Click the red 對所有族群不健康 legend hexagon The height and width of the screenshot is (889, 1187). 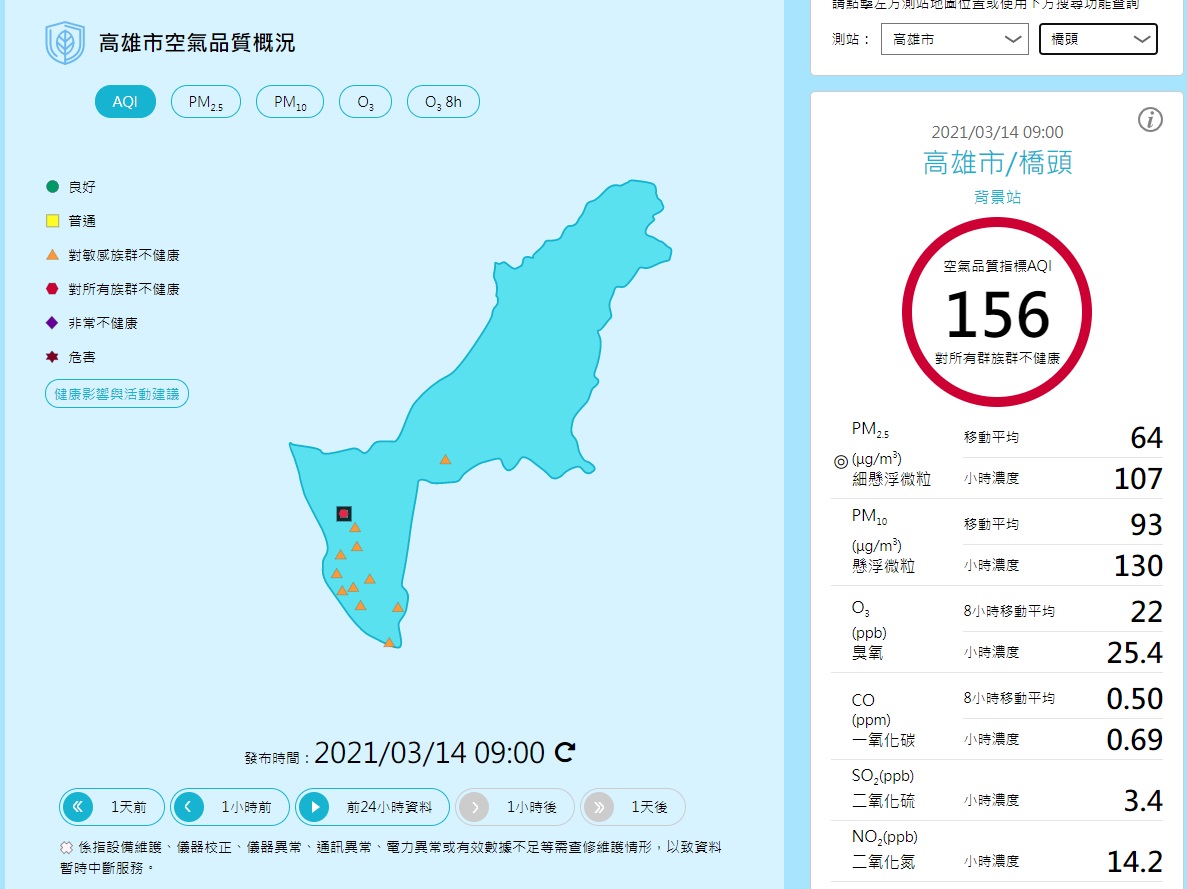tap(52, 289)
